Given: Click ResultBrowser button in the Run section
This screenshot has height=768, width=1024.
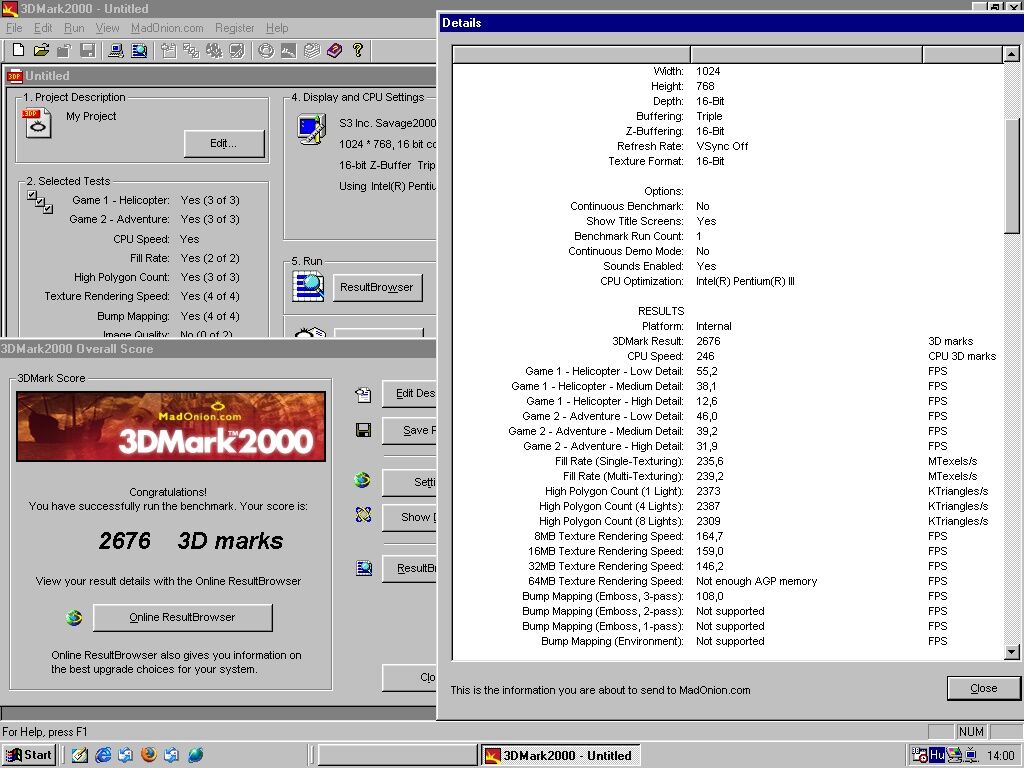Looking at the screenshot, I should pos(376,288).
